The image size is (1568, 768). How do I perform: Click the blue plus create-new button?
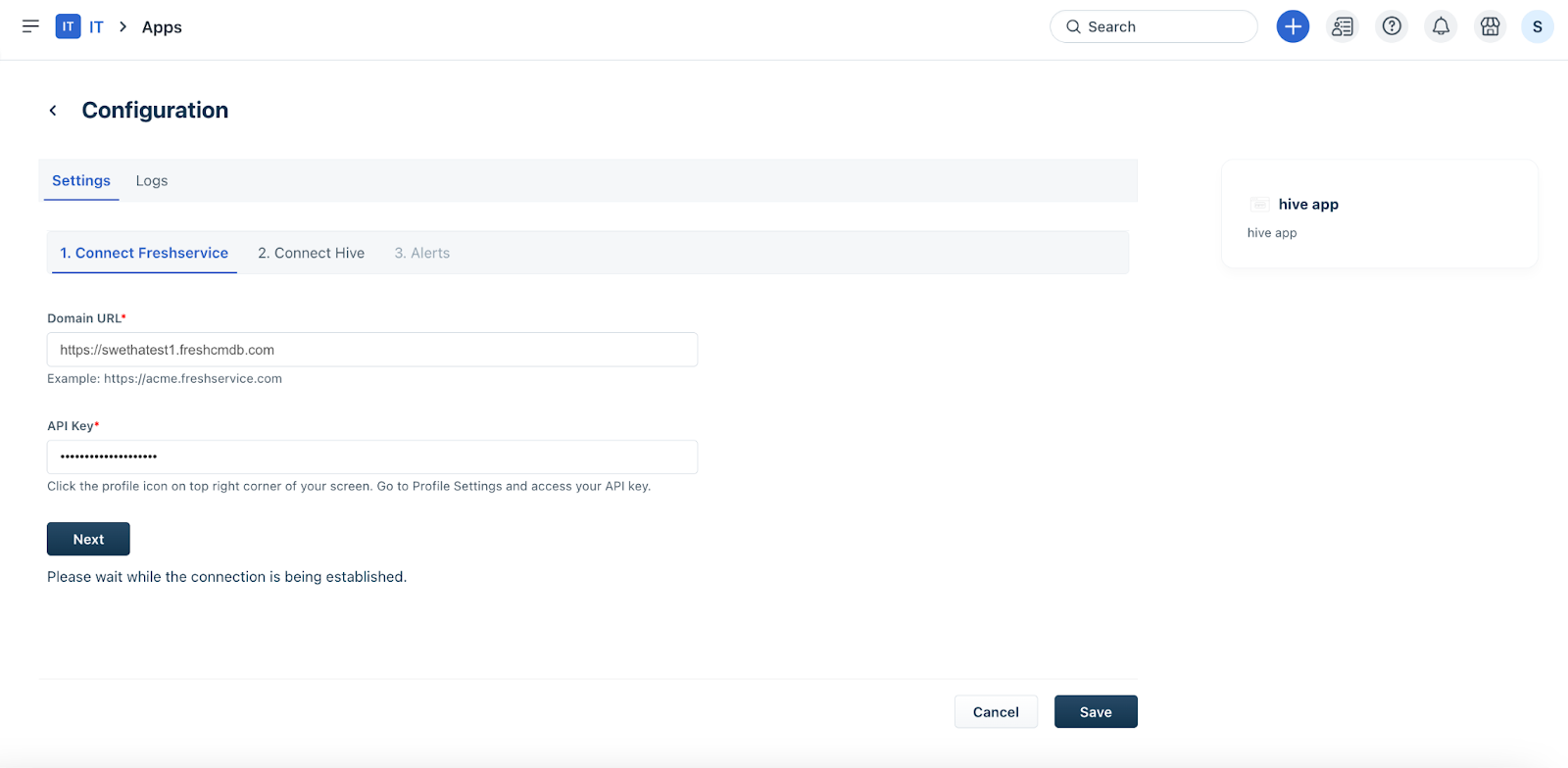[x=1293, y=26]
